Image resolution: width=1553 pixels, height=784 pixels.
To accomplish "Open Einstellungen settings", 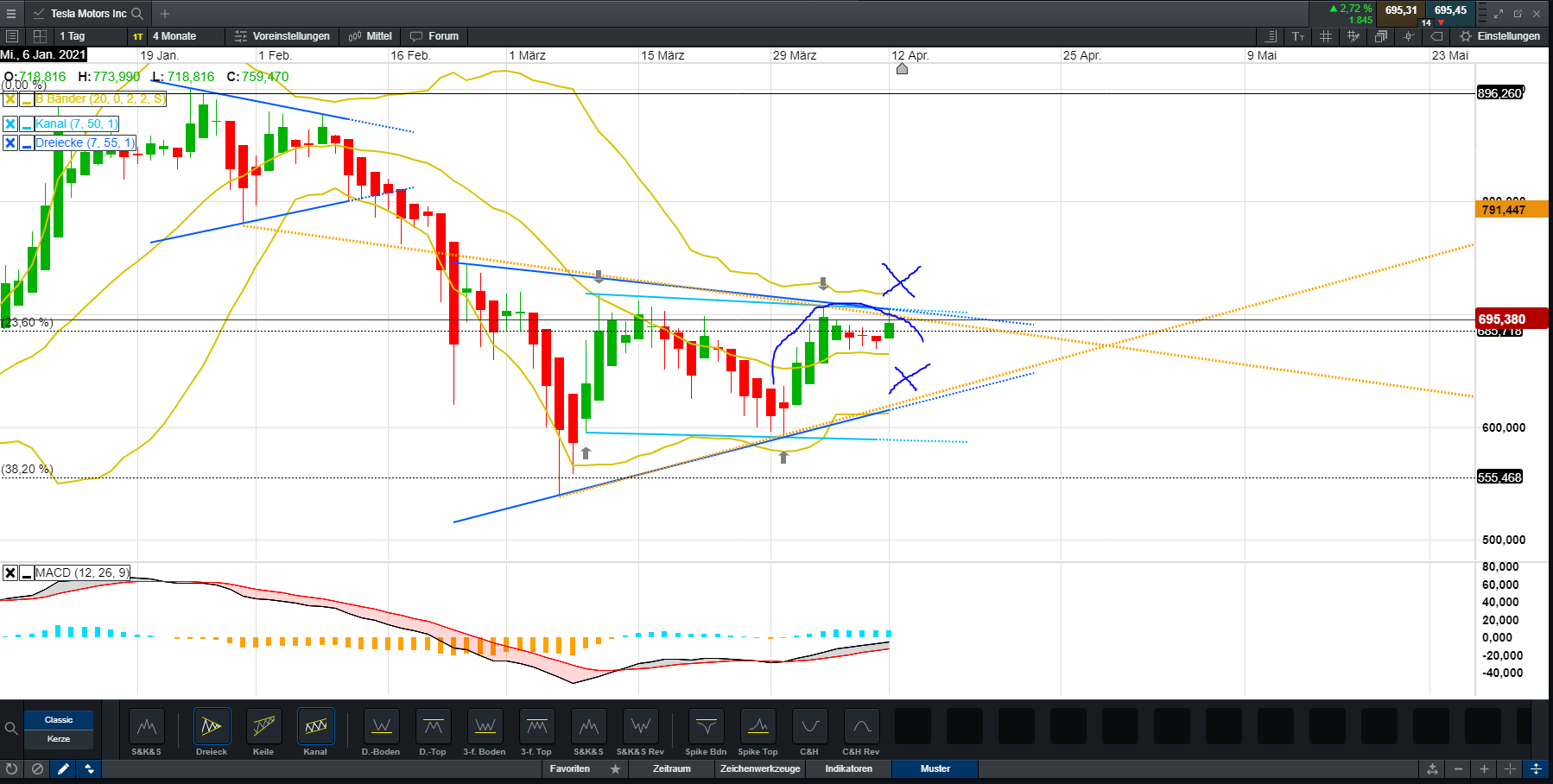I will point(1500,36).
